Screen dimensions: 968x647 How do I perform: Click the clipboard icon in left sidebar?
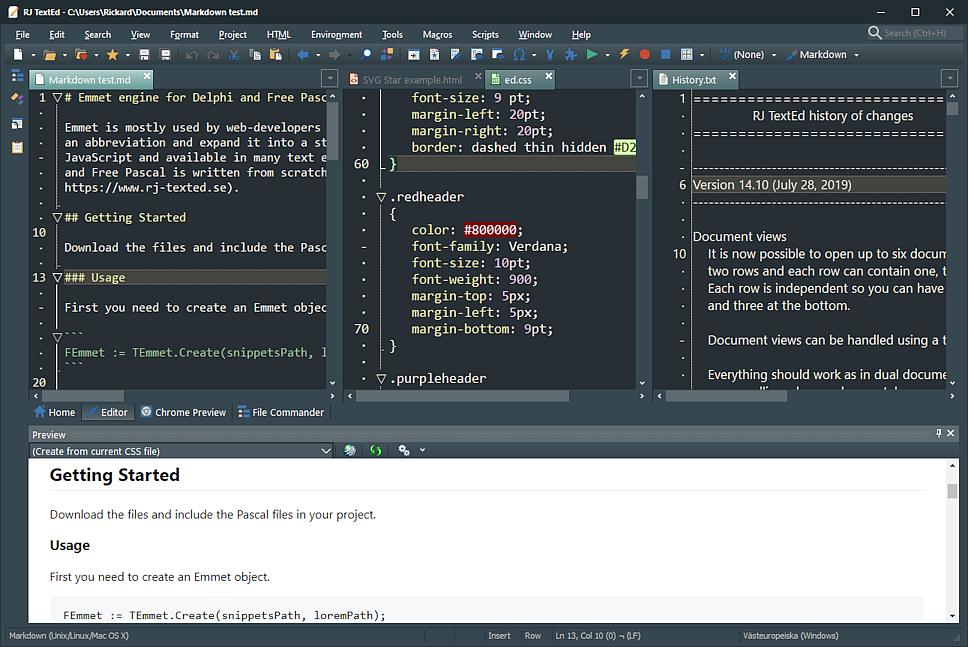tap(17, 148)
